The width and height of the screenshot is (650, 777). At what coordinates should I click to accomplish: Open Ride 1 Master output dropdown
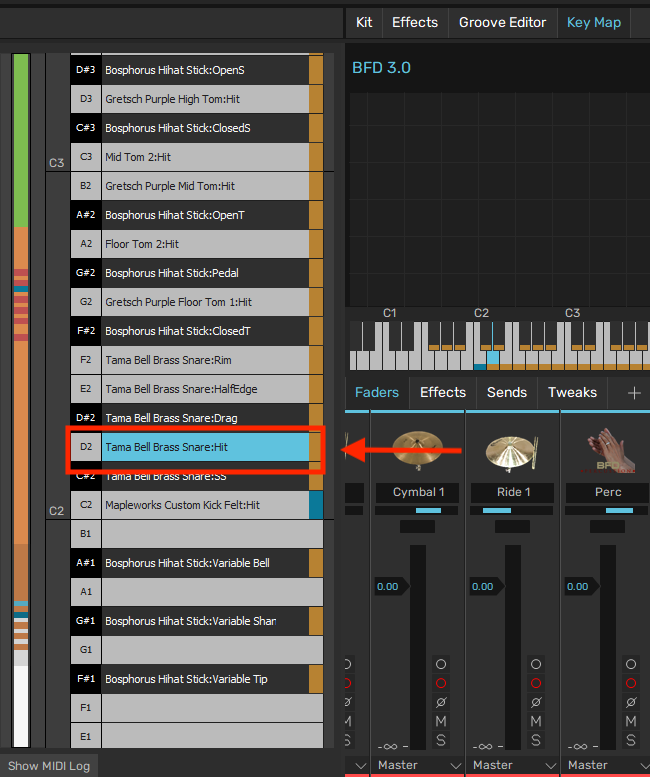(x=513, y=765)
